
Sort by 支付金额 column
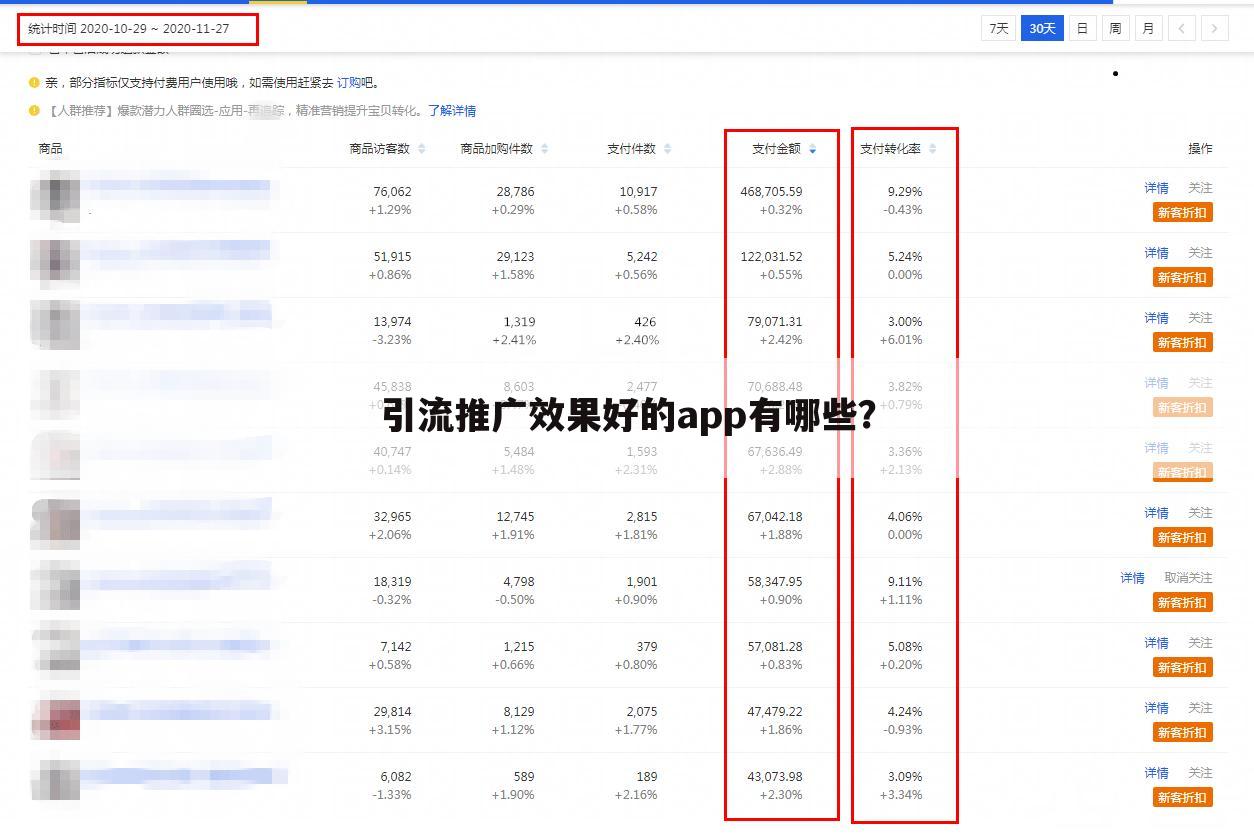point(784,149)
